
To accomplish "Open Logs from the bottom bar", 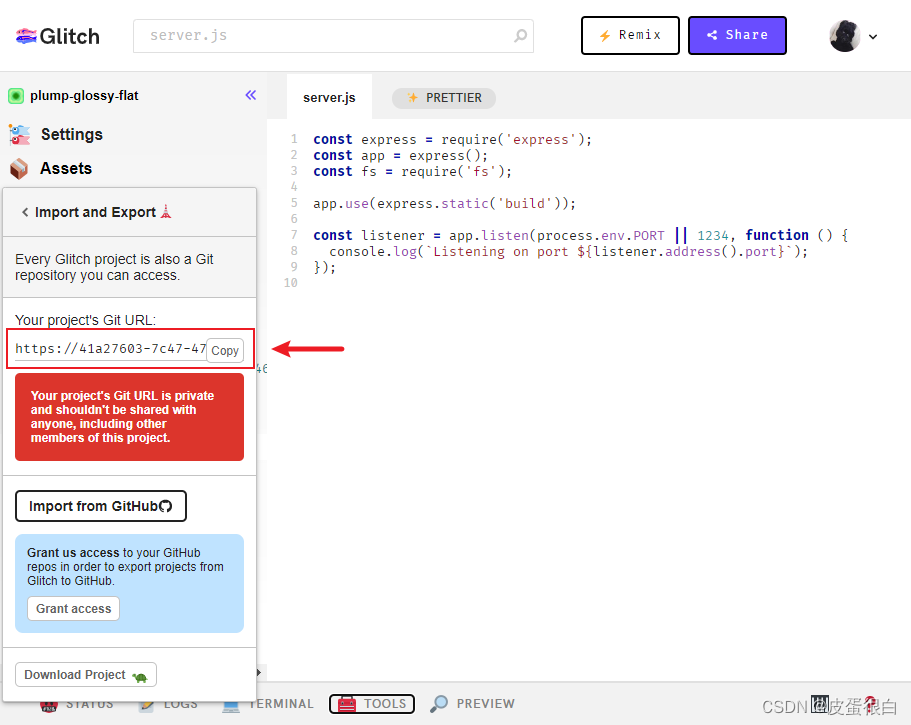I will 168,704.
